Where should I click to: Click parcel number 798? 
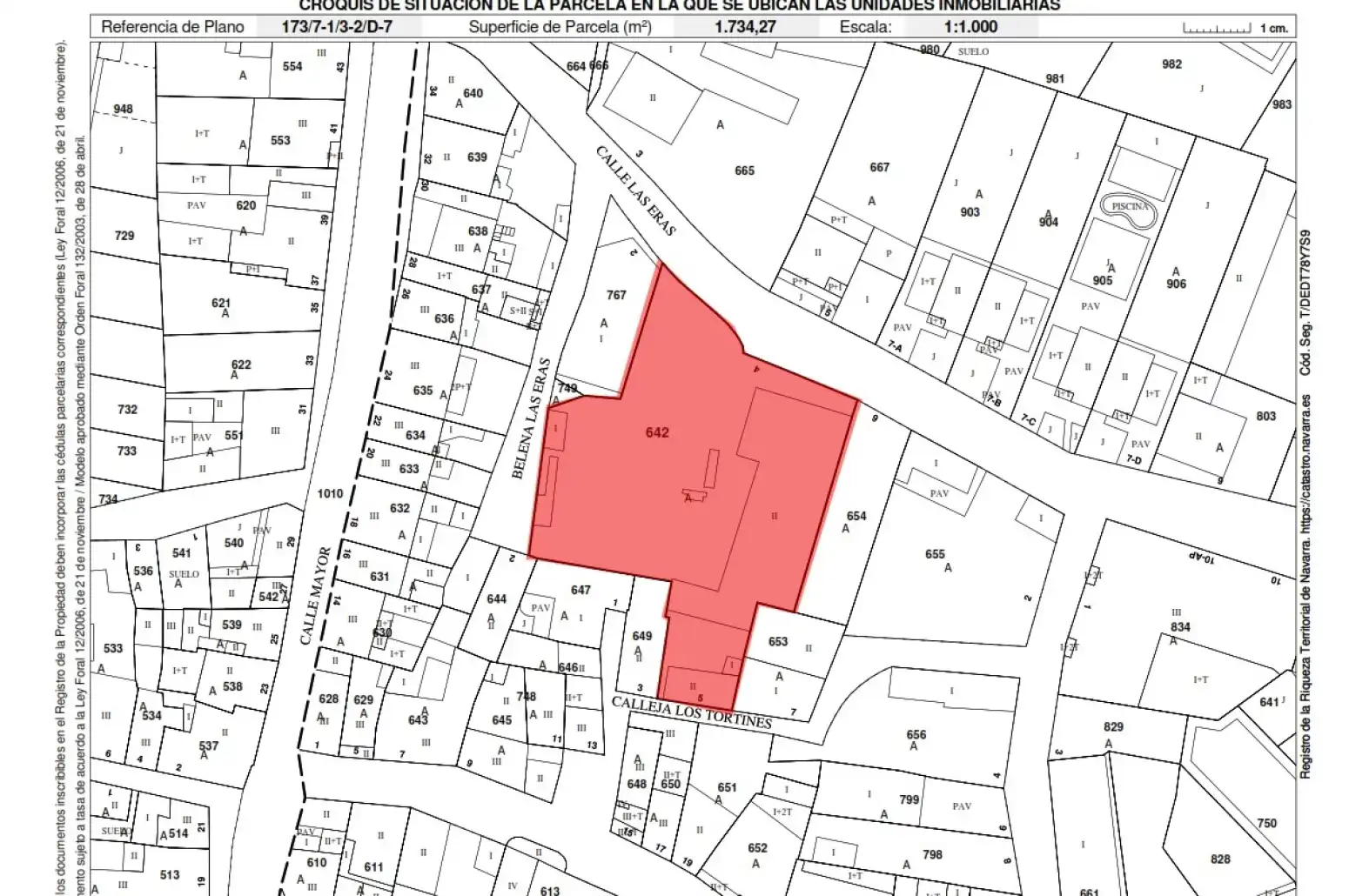932,854
